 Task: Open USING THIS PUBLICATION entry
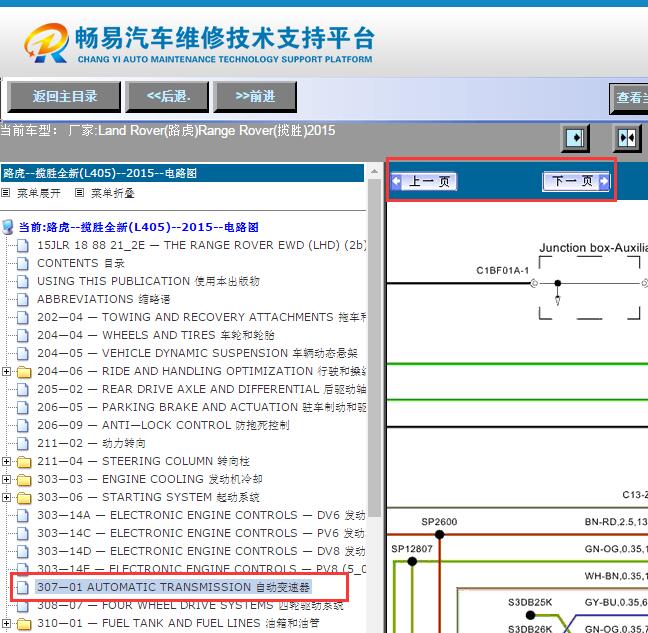[x=148, y=281]
